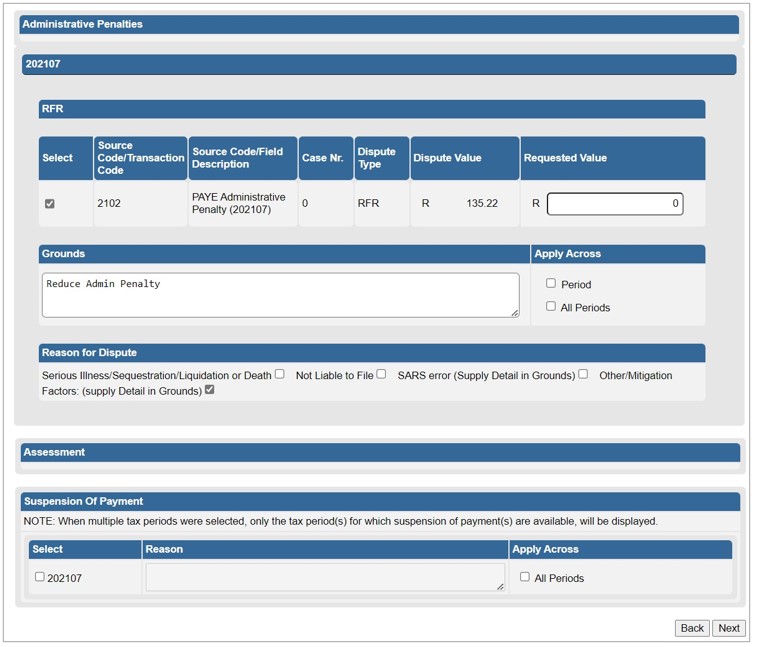Check Serious Illness/Sequestration/Liquidation or Death box
The image size is (762, 647).
click(279, 374)
